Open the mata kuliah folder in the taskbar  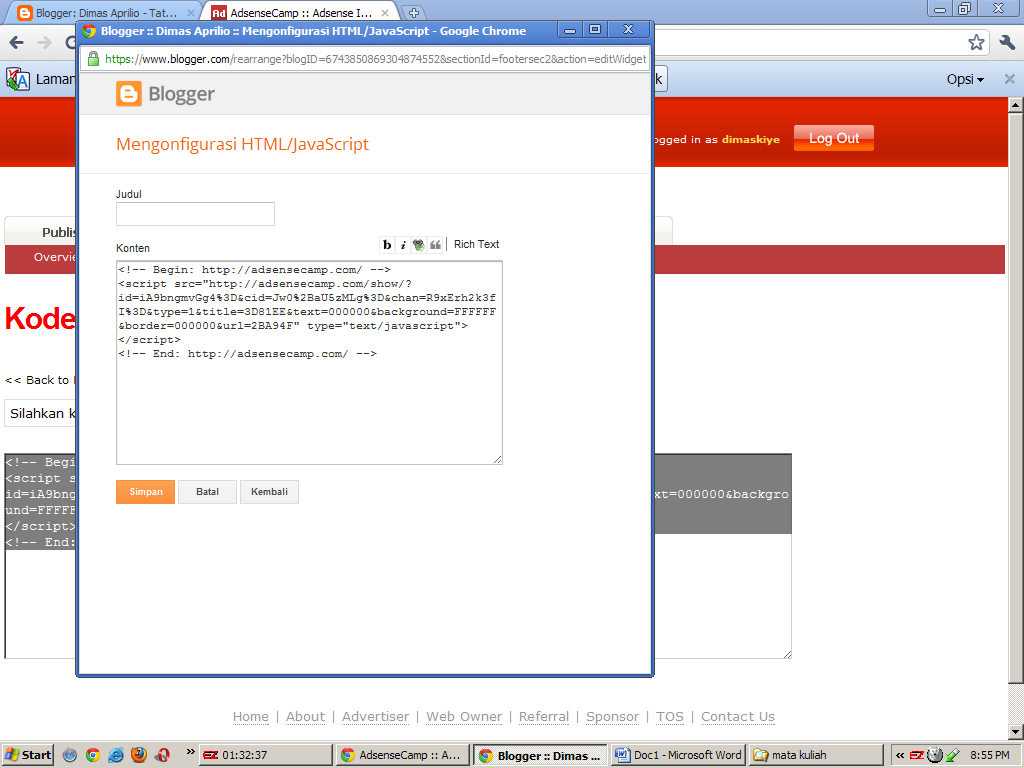click(x=816, y=755)
